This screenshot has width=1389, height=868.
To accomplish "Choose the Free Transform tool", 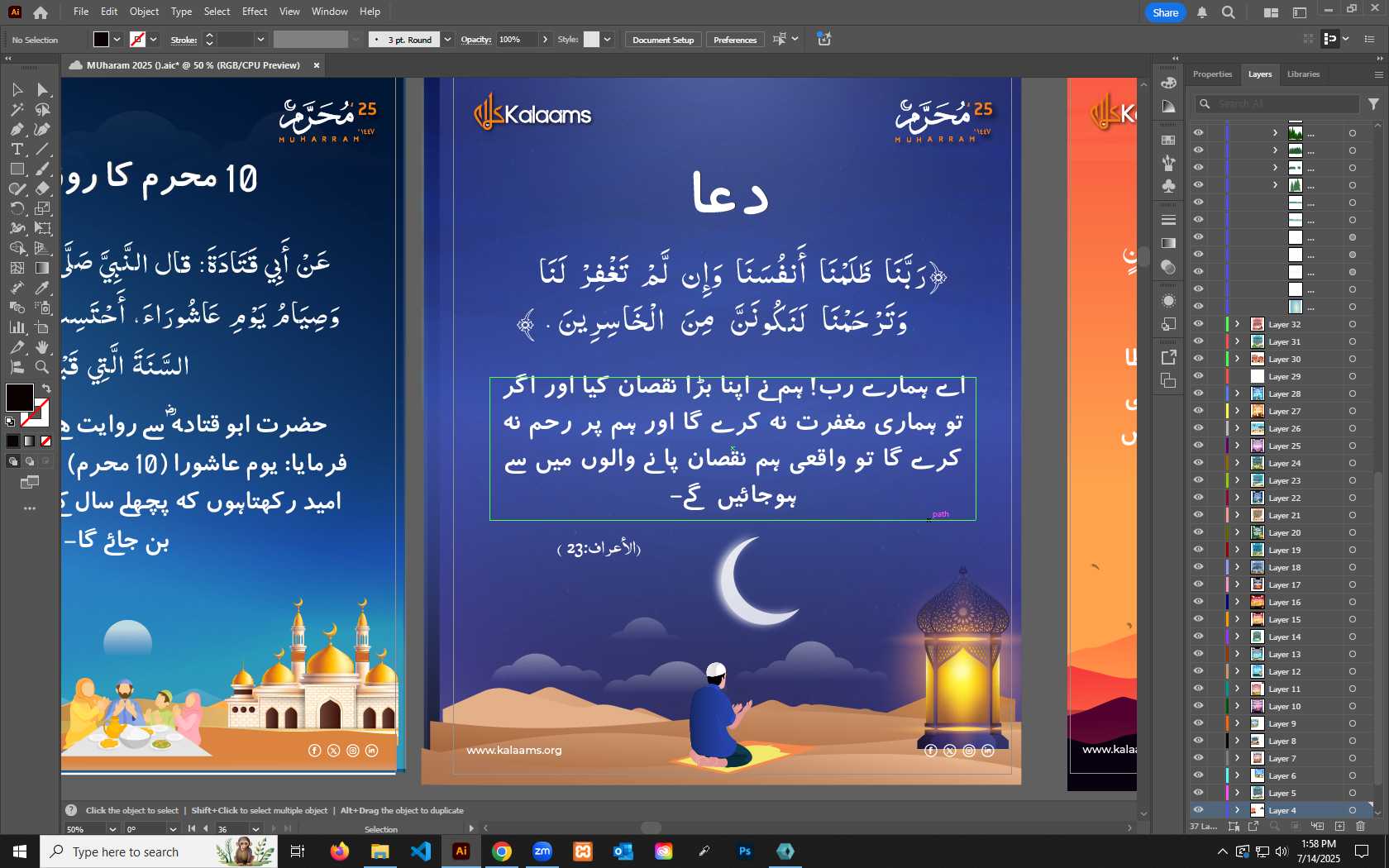I will 43,228.
